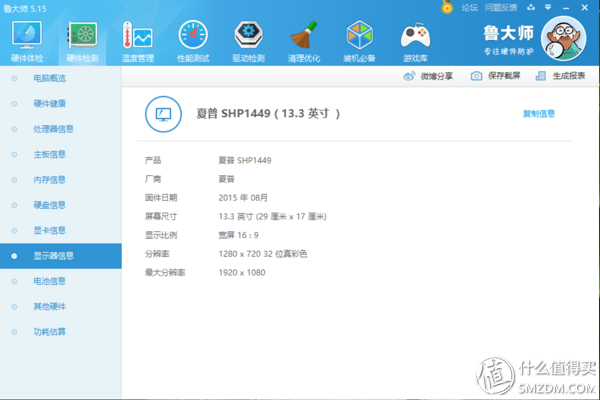Click screen size value 13.3 英寸 (29 厘米 x 17 厘米)

[272, 217]
